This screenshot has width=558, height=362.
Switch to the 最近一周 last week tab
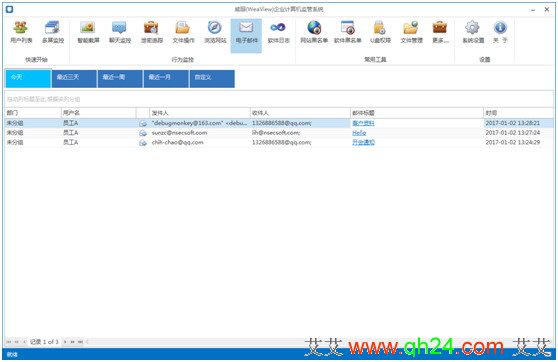click(x=120, y=79)
